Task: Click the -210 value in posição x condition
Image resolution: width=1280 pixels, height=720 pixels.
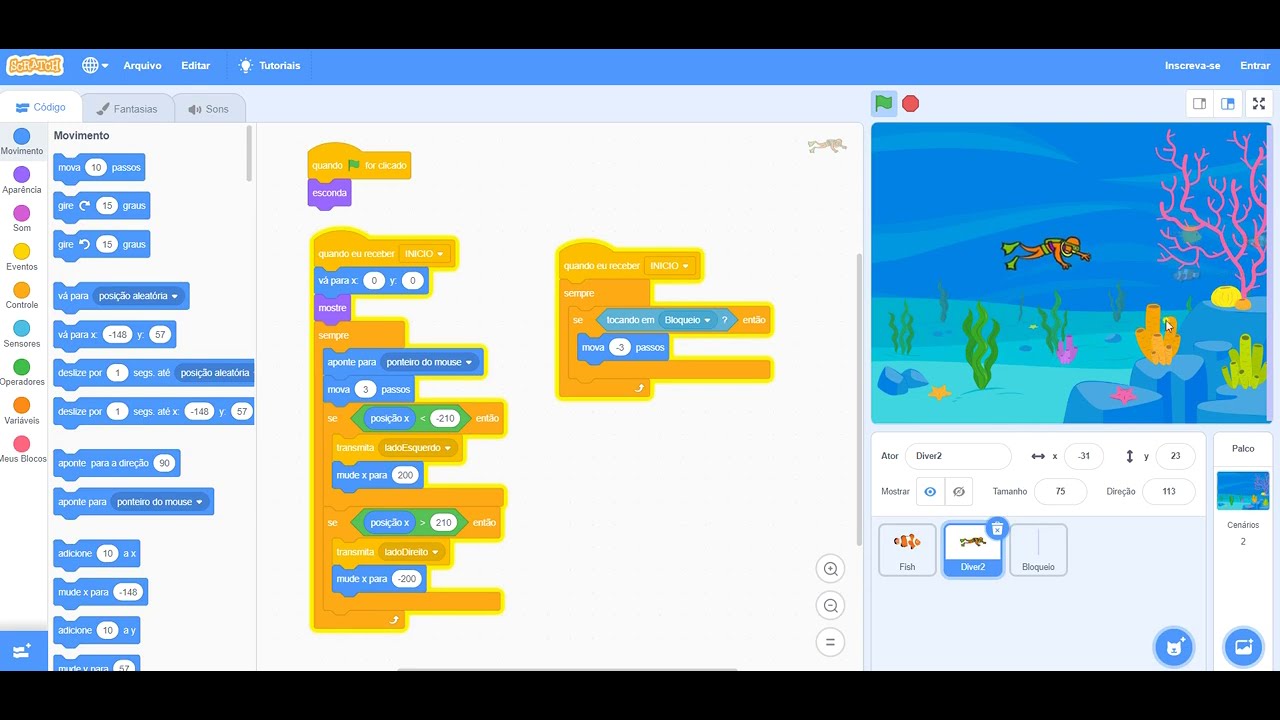Action: tap(445, 418)
